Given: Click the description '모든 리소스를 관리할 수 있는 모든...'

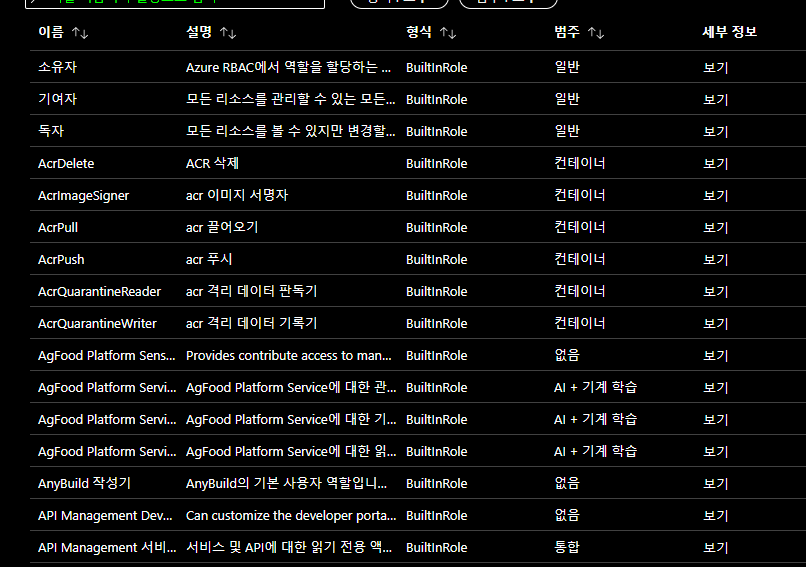Looking at the screenshot, I should click(290, 99).
